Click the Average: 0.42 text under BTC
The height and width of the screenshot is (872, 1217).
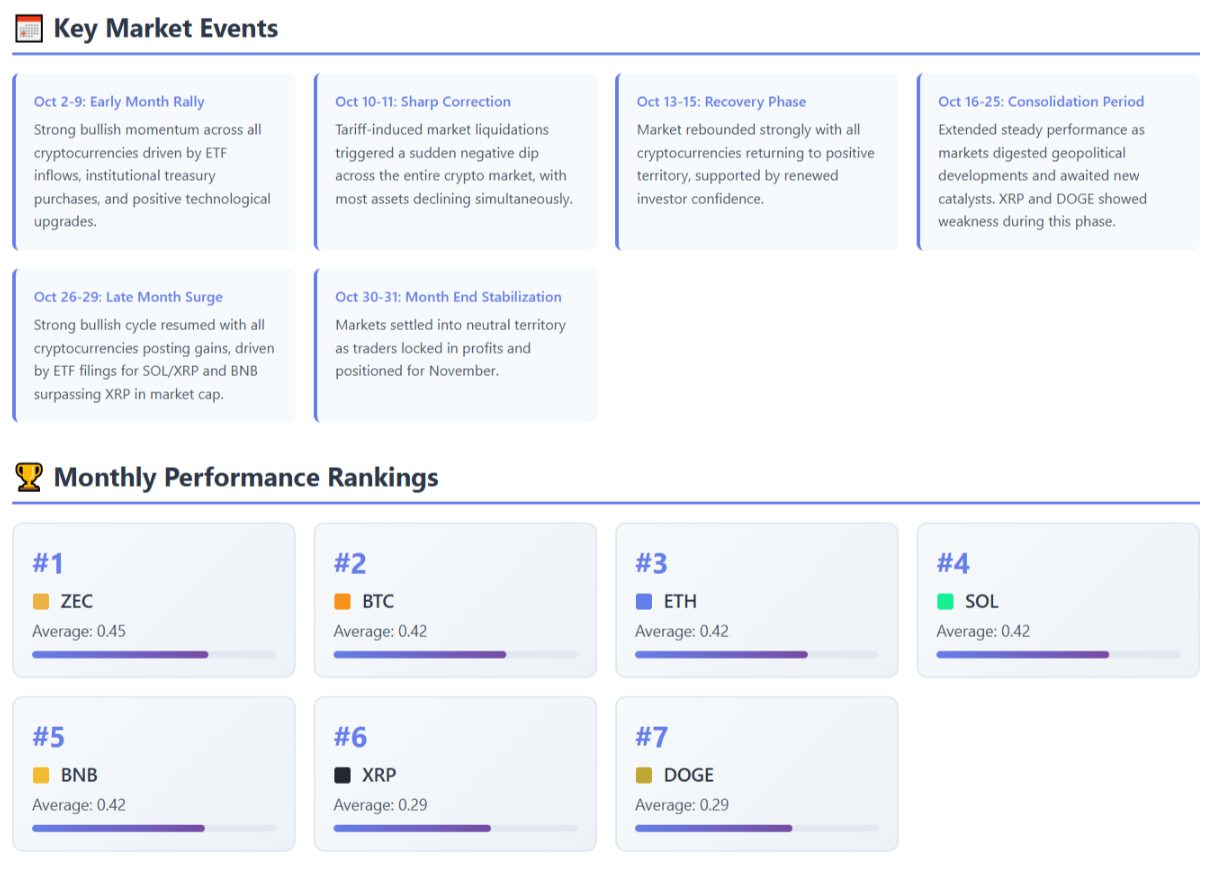click(x=380, y=632)
